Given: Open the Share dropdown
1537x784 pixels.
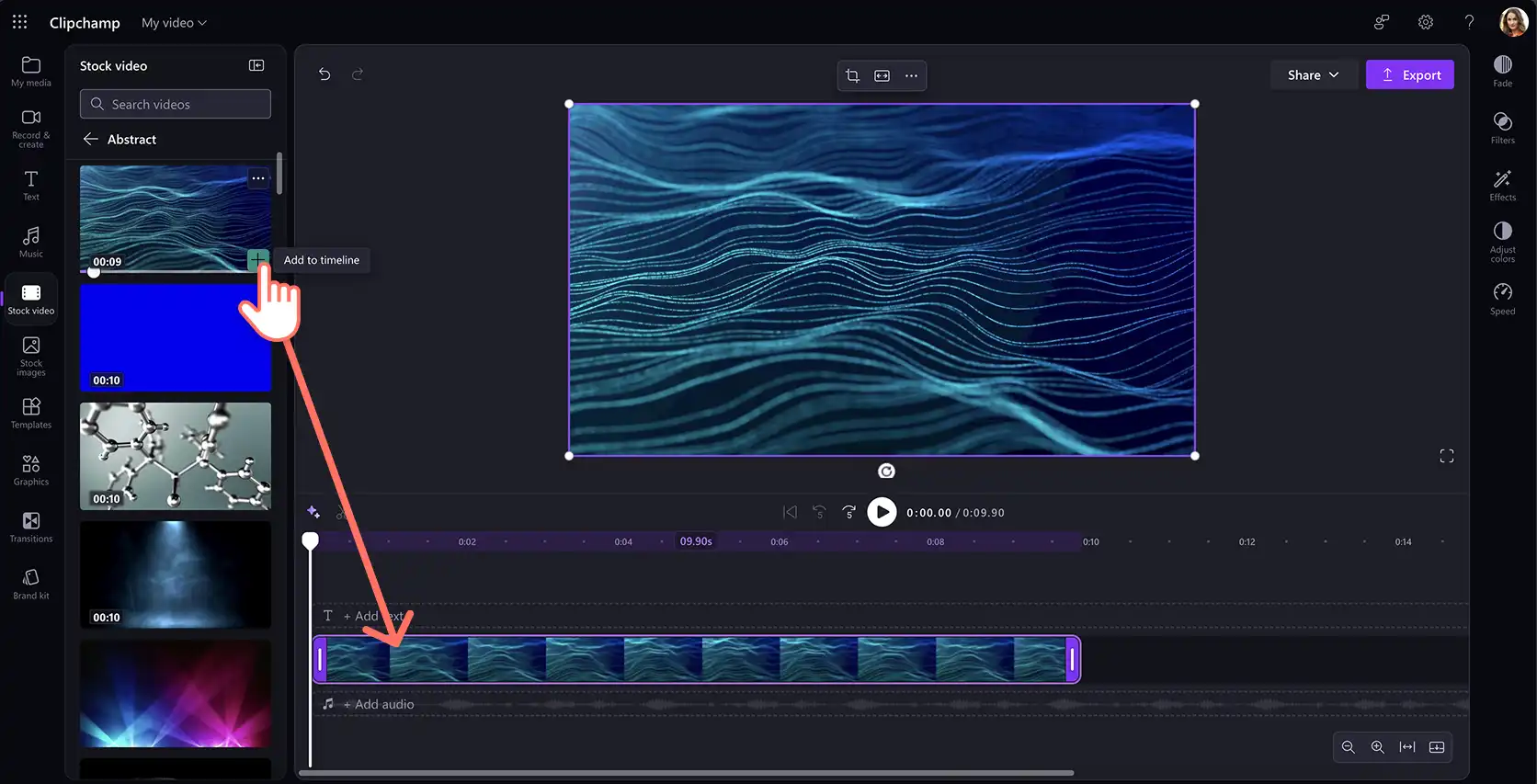Looking at the screenshot, I should (x=1313, y=75).
